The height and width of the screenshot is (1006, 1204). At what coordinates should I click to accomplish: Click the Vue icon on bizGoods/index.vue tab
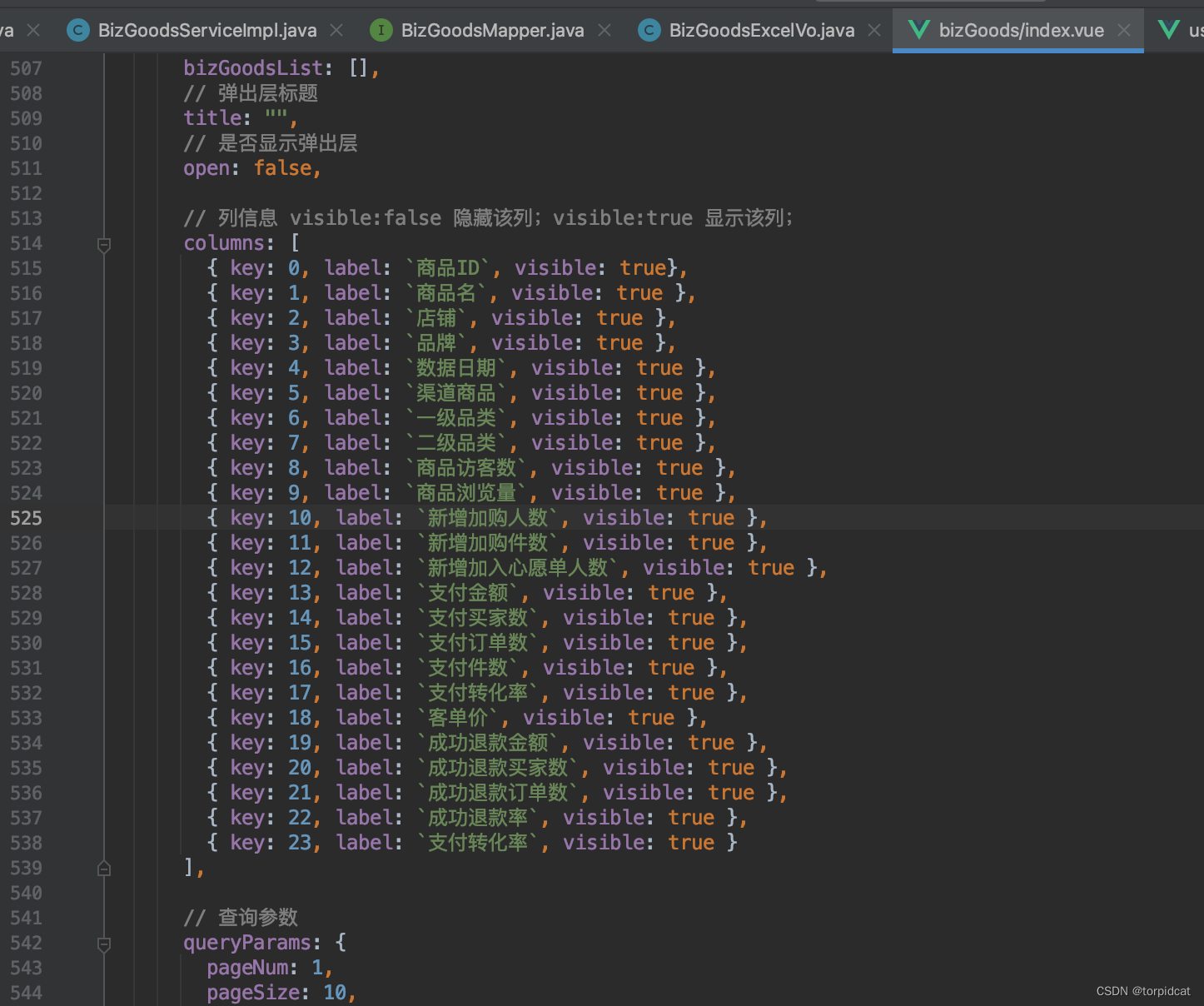pyautogui.click(x=918, y=30)
